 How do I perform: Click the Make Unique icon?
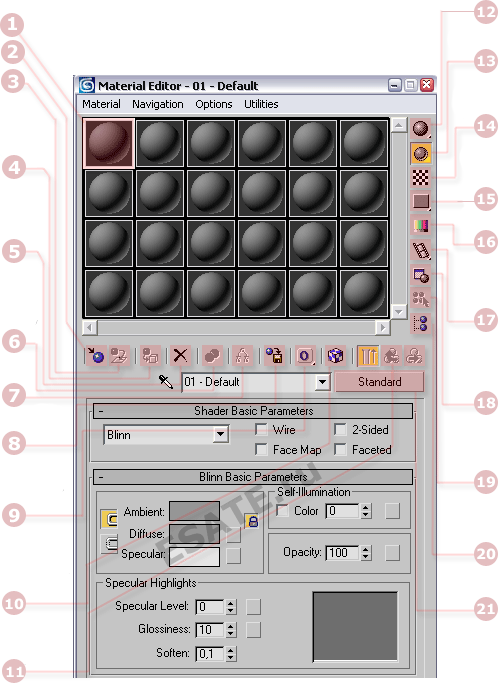coord(242,356)
